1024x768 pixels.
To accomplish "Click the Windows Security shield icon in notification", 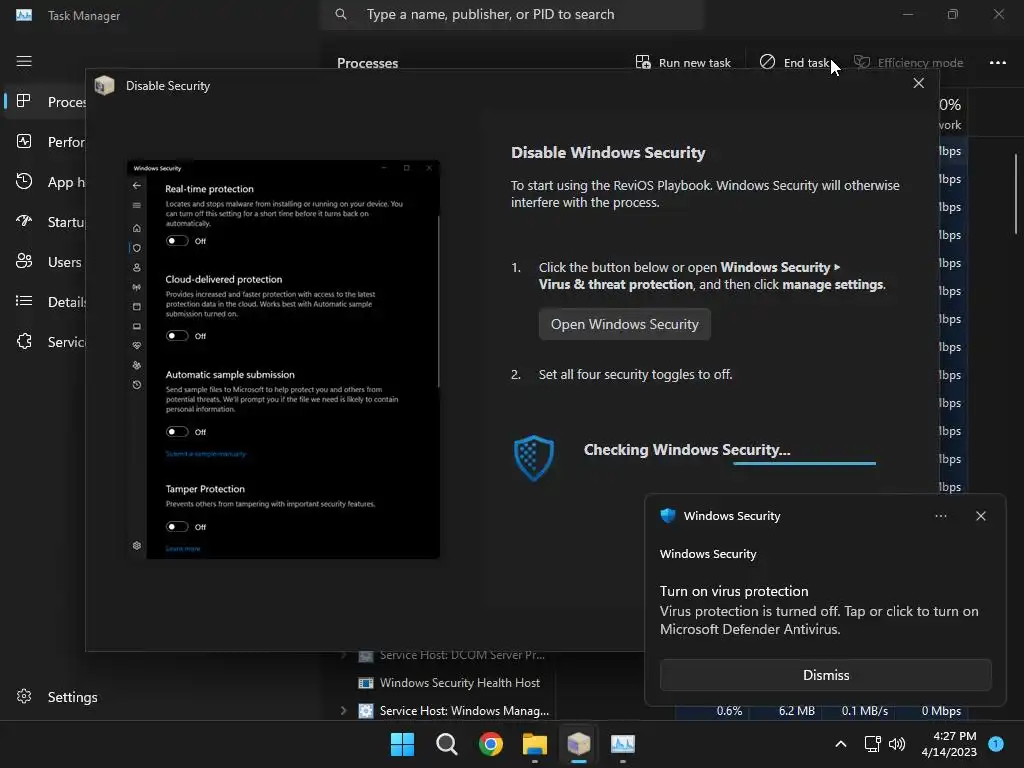I will (667, 515).
